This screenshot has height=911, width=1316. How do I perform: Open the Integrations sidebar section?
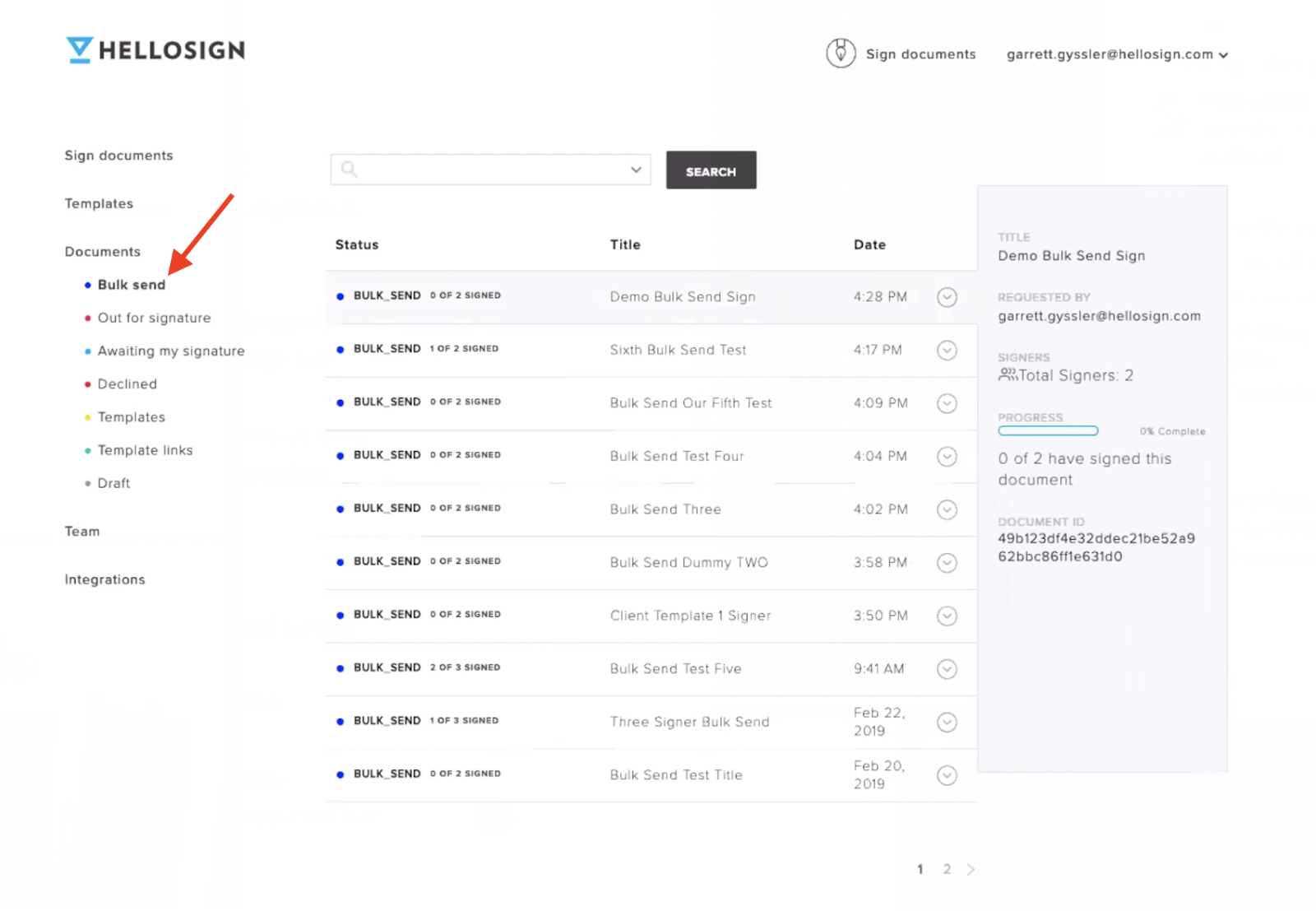click(104, 579)
